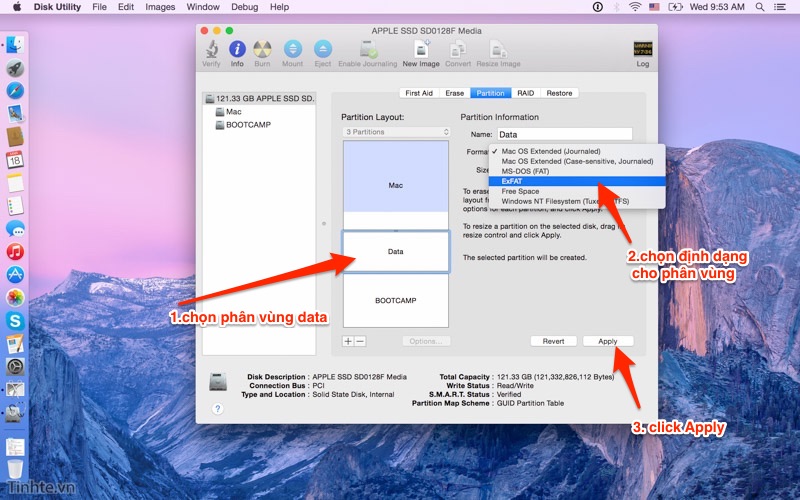Open the Info toolbar icon
Viewport: 800px width, 500px height.
click(237, 54)
